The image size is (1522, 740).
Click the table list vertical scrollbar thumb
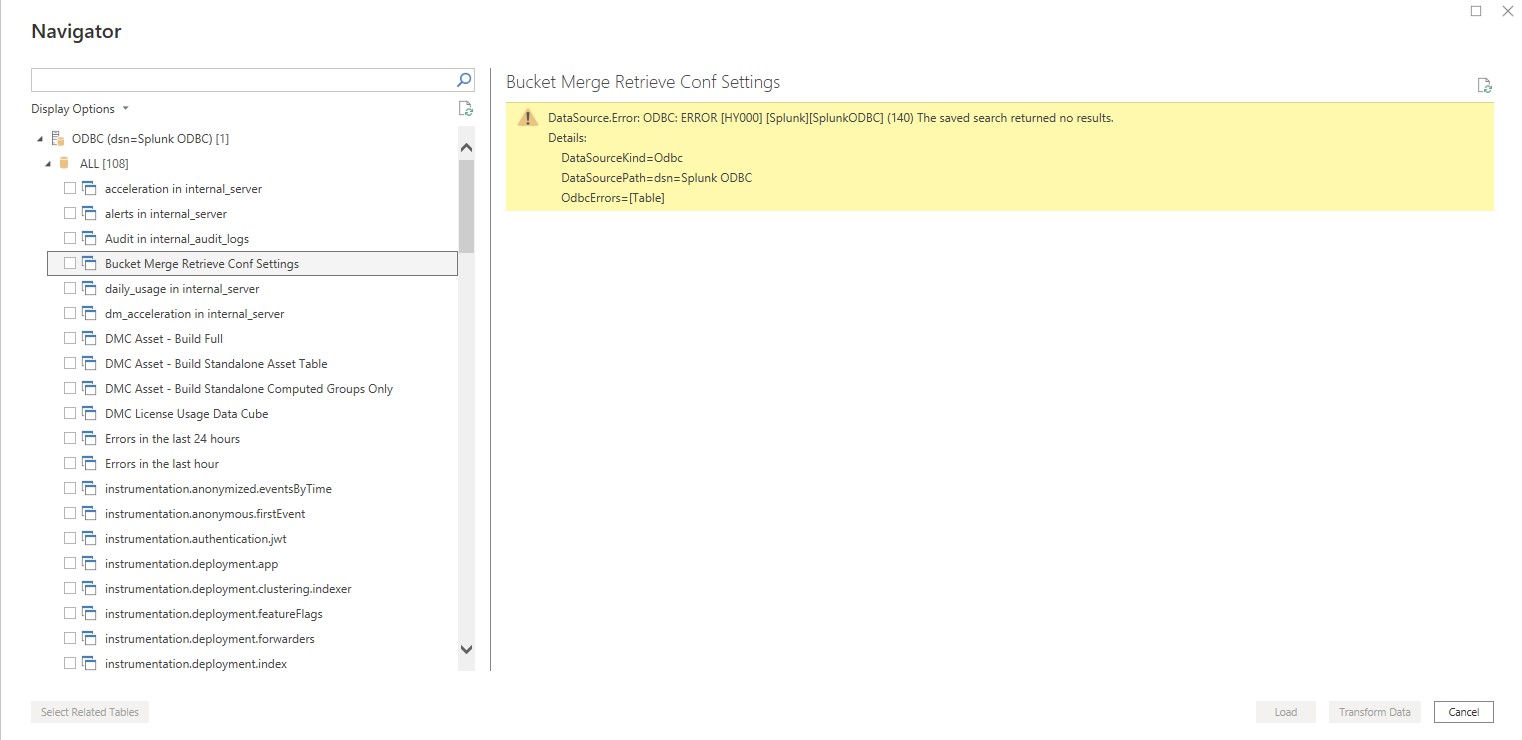pyautogui.click(x=466, y=205)
